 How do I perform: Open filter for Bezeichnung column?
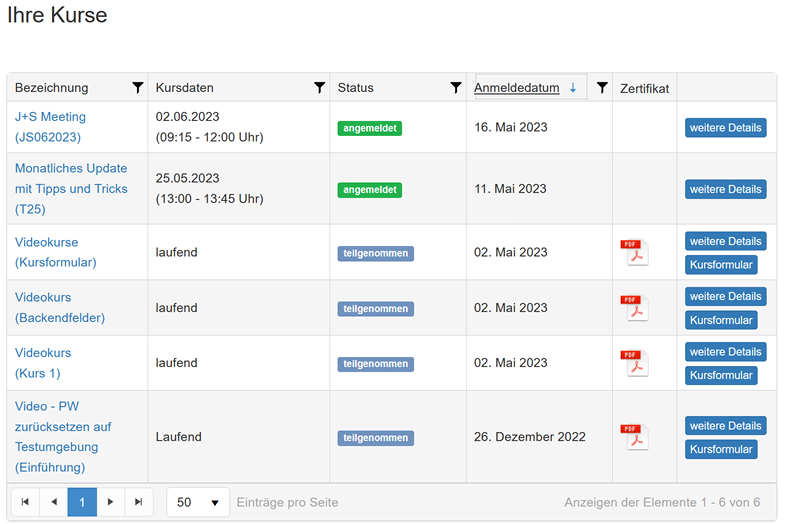point(138,88)
